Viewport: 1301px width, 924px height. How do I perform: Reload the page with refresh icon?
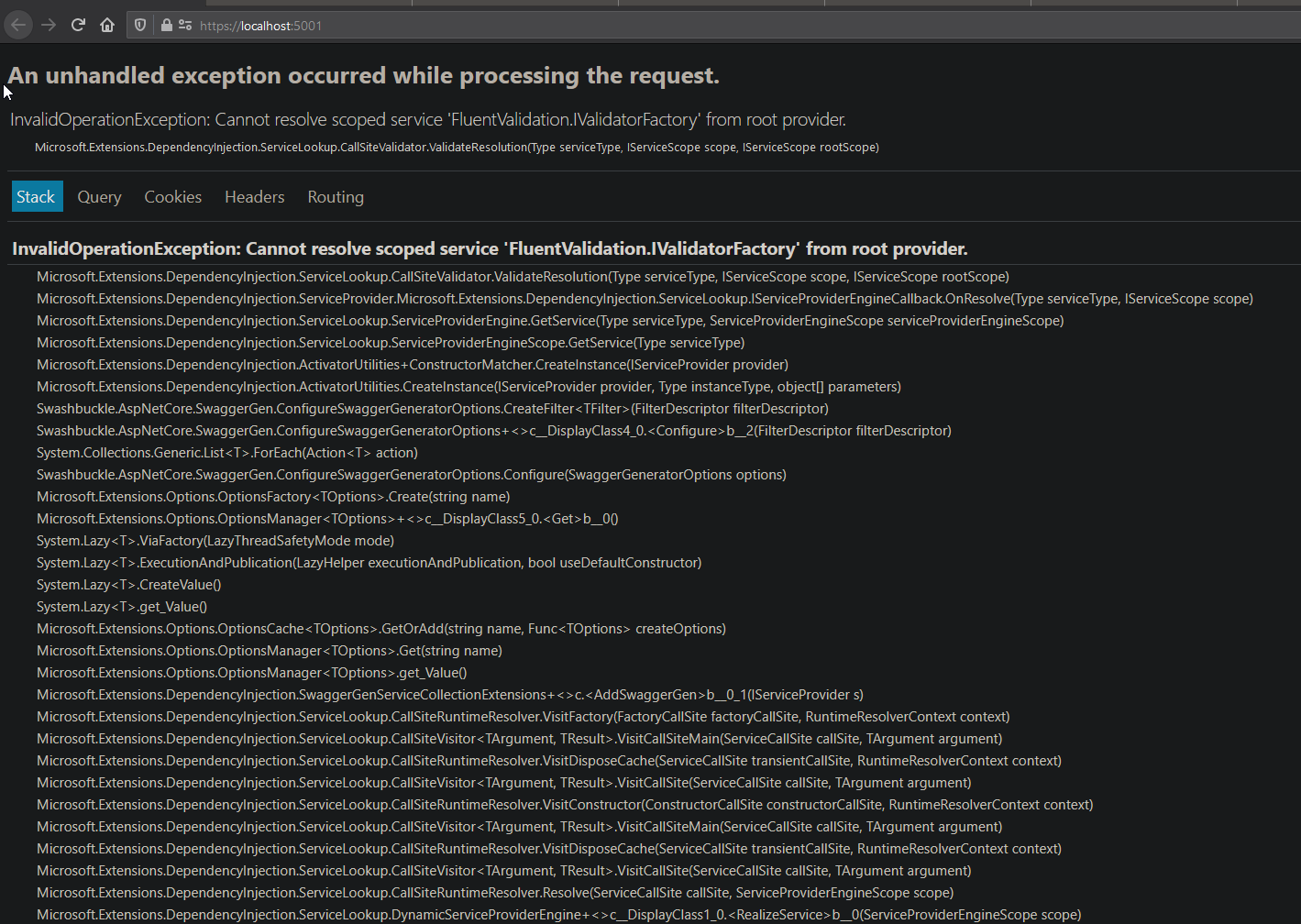[78, 26]
